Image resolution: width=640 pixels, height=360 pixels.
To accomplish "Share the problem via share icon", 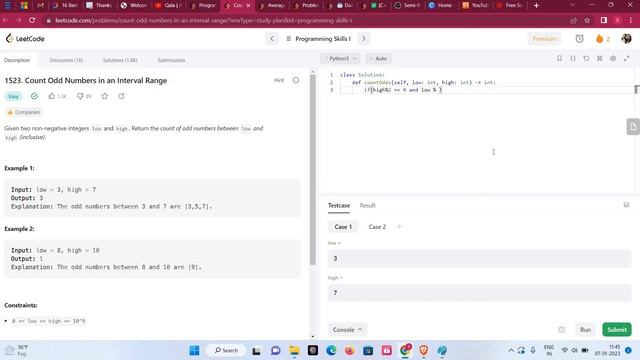I will 121,96.
